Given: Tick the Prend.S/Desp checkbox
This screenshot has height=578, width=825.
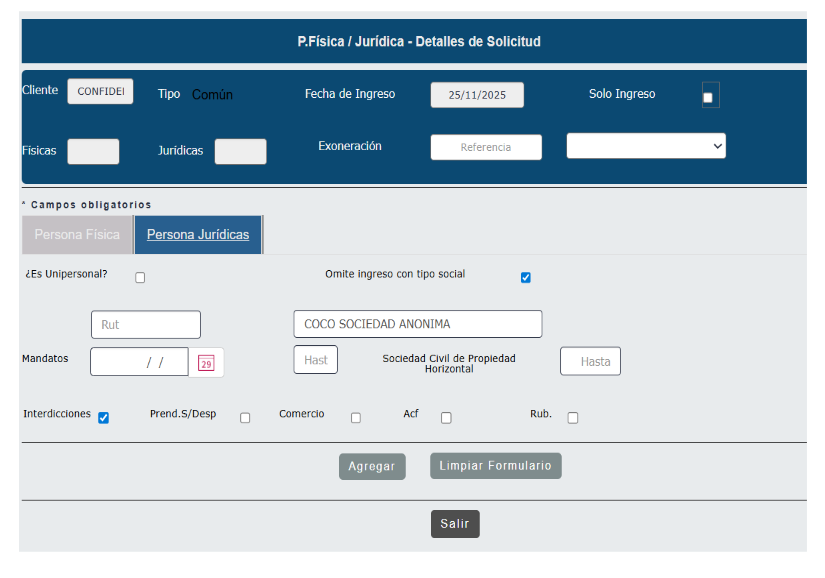Looking at the screenshot, I should [245, 418].
